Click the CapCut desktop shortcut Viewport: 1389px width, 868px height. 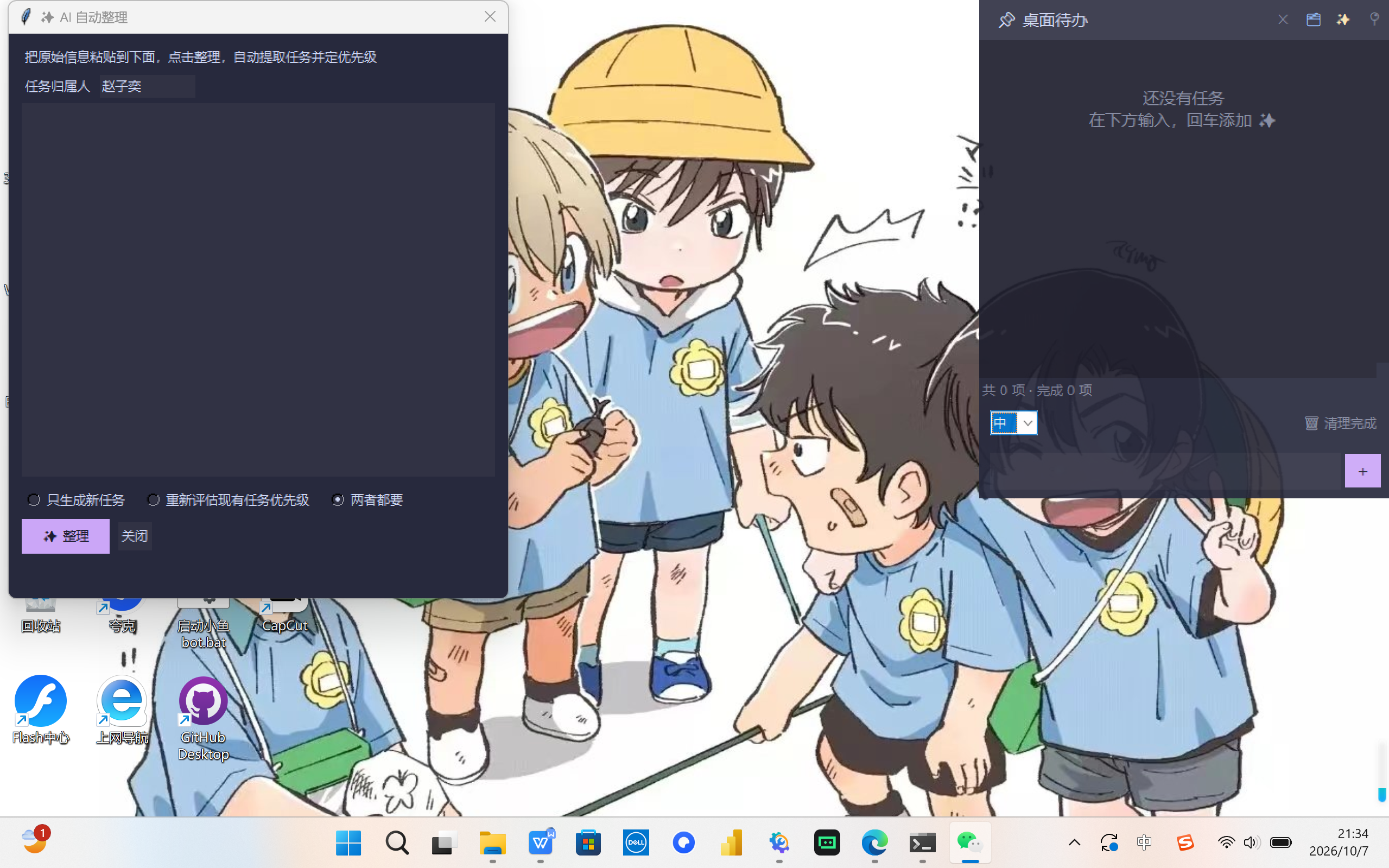tap(284, 617)
